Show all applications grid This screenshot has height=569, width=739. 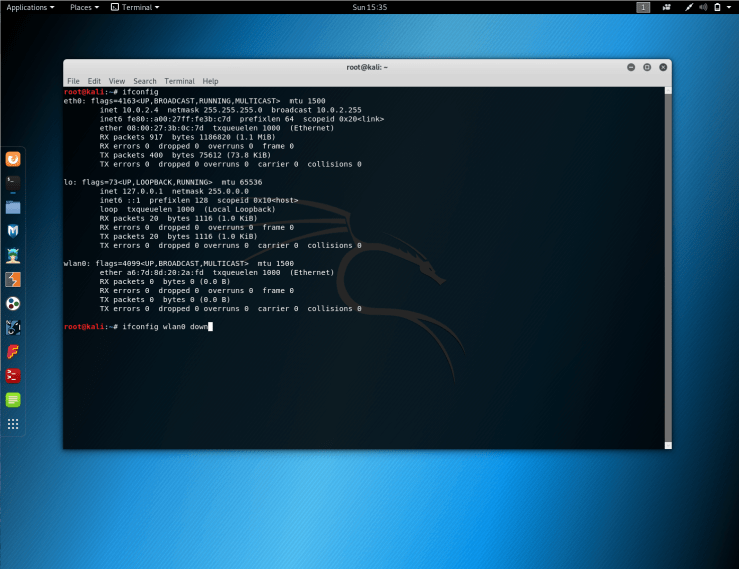(13, 424)
